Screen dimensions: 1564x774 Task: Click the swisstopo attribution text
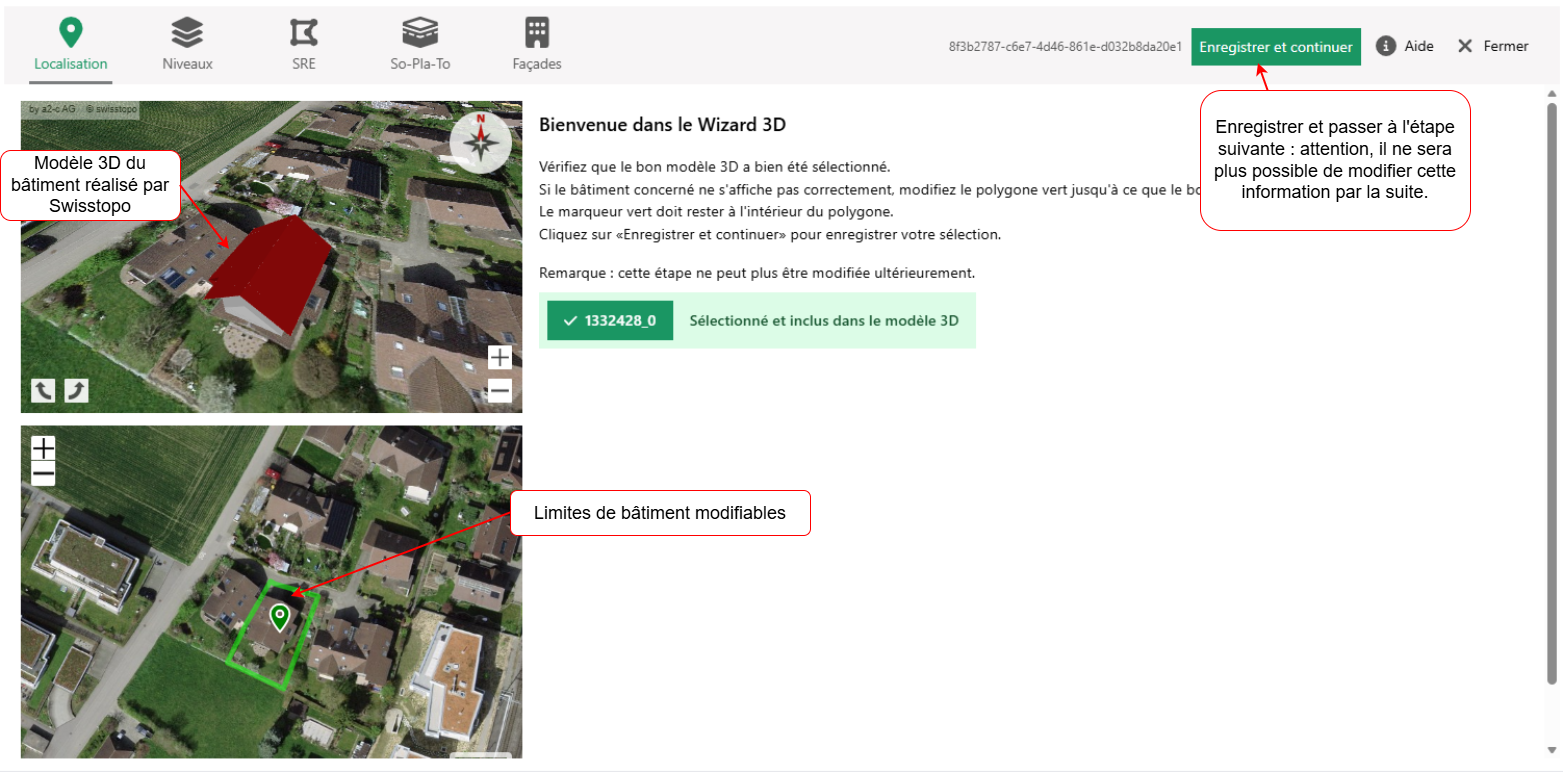click(x=111, y=109)
